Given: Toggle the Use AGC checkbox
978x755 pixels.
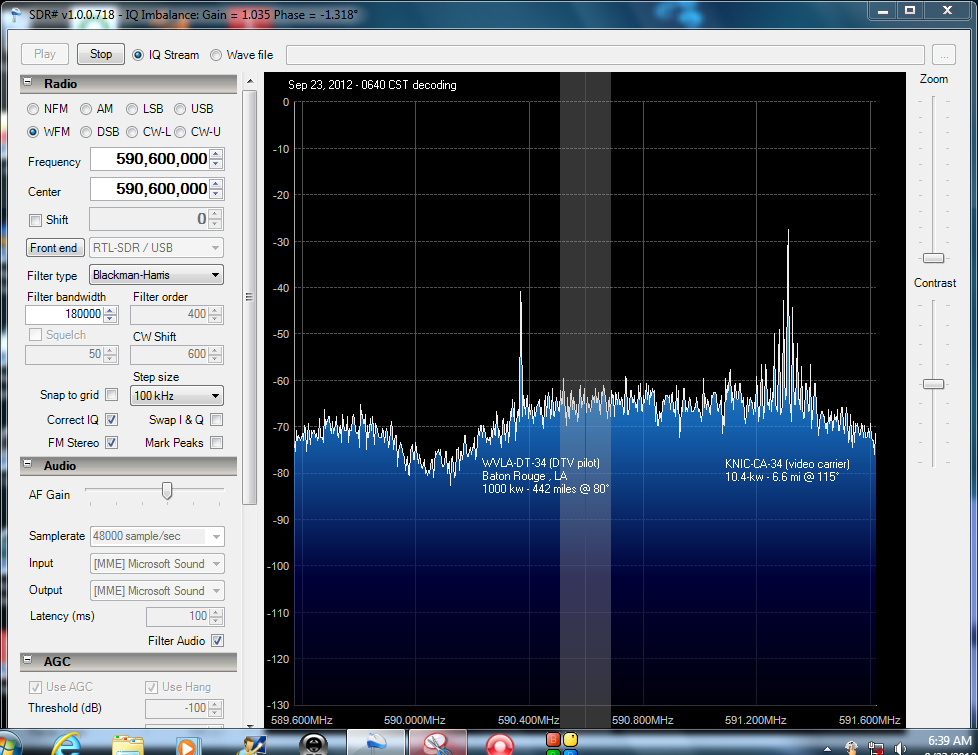Looking at the screenshot, I should pos(36,687).
